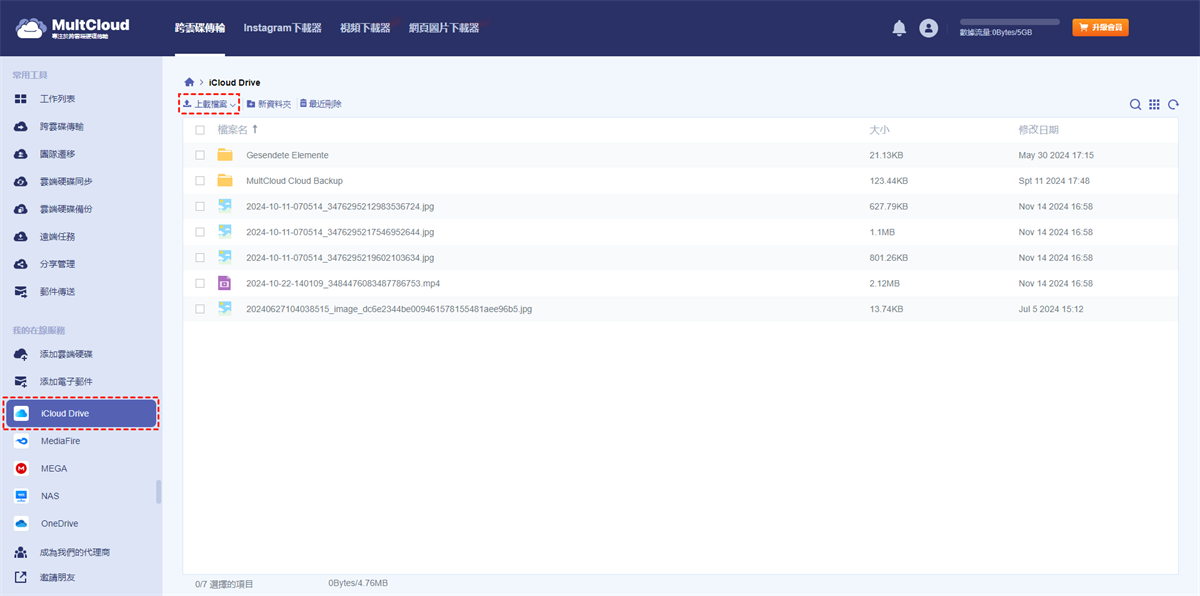1200x596 pixels.
Task: Check the box for file ending 36724.jpg
Action: click(200, 206)
